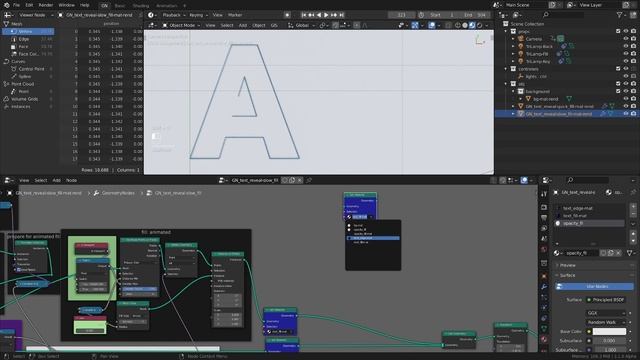
Task: Toggle viewport gizmos
Action: (415, 25)
